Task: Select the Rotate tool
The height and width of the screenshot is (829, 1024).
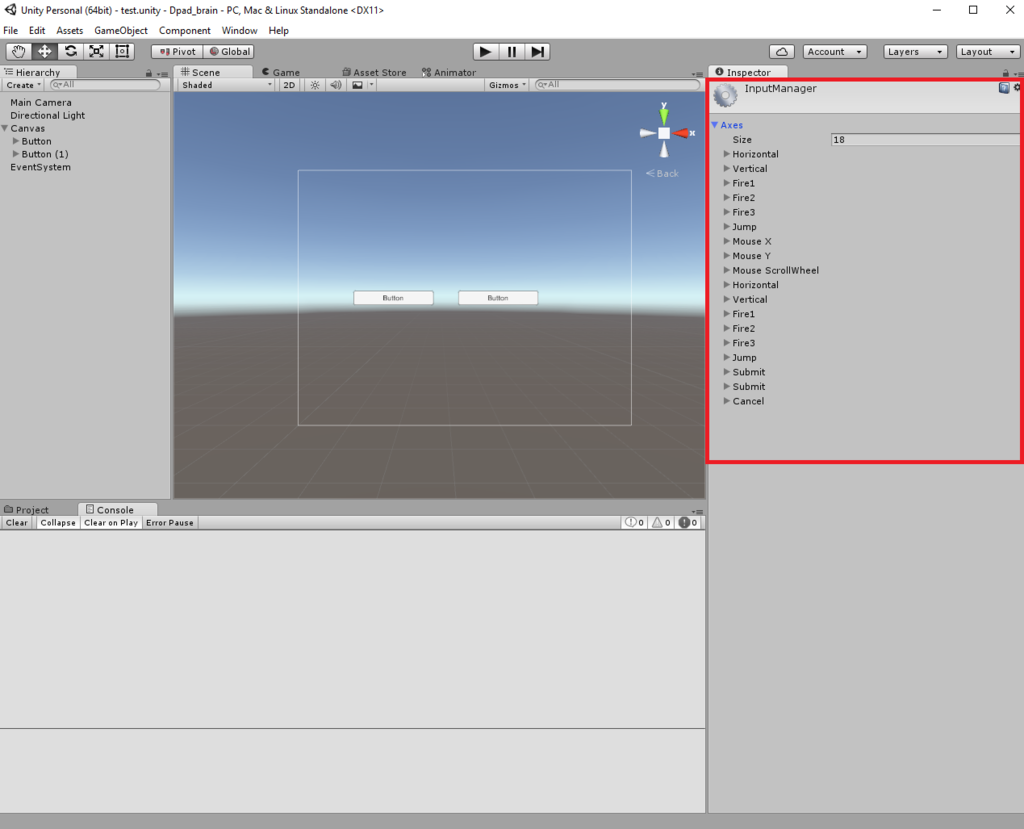Action: point(71,52)
